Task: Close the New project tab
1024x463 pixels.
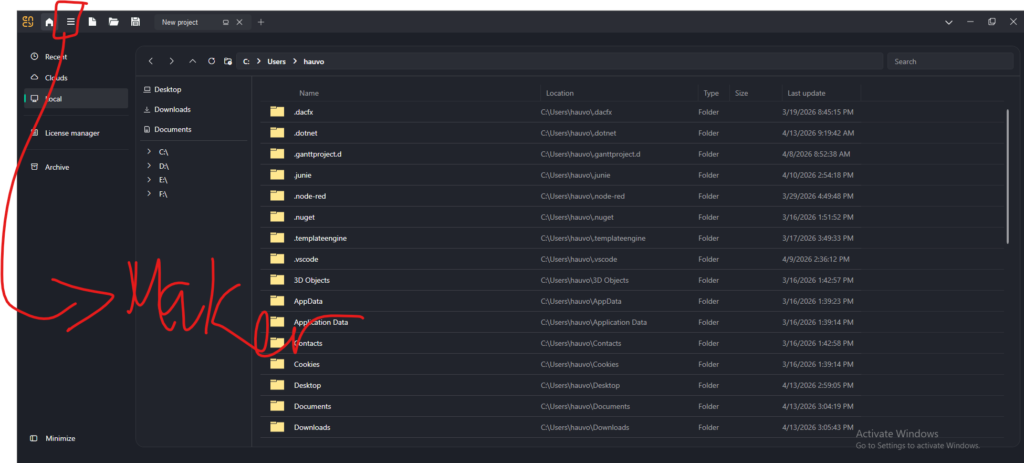Action: tap(241, 22)
